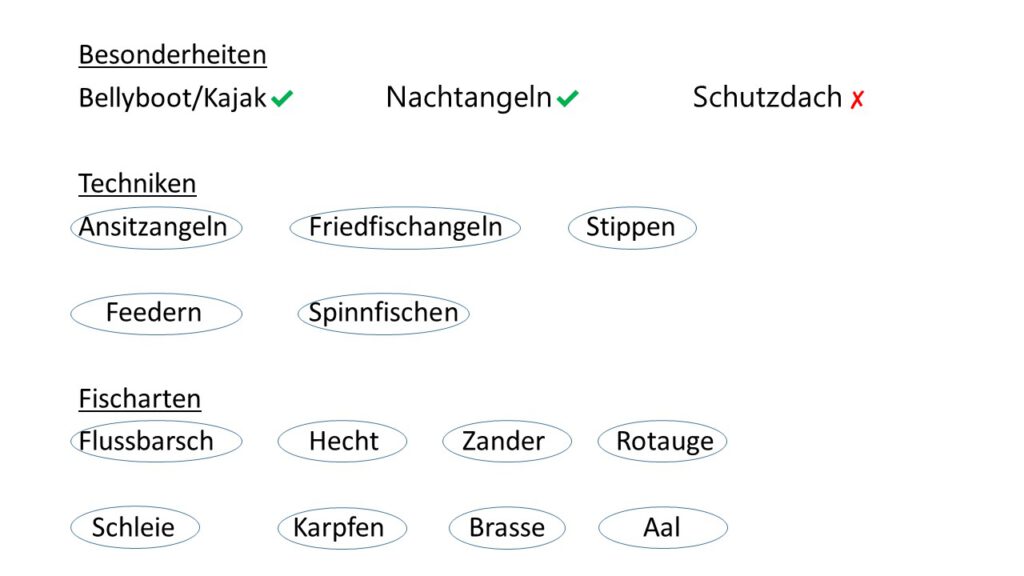The width and height of the screenshot is (1024, 576).
Task: Choose the Zander fish tag
Action: coord(506,441)
